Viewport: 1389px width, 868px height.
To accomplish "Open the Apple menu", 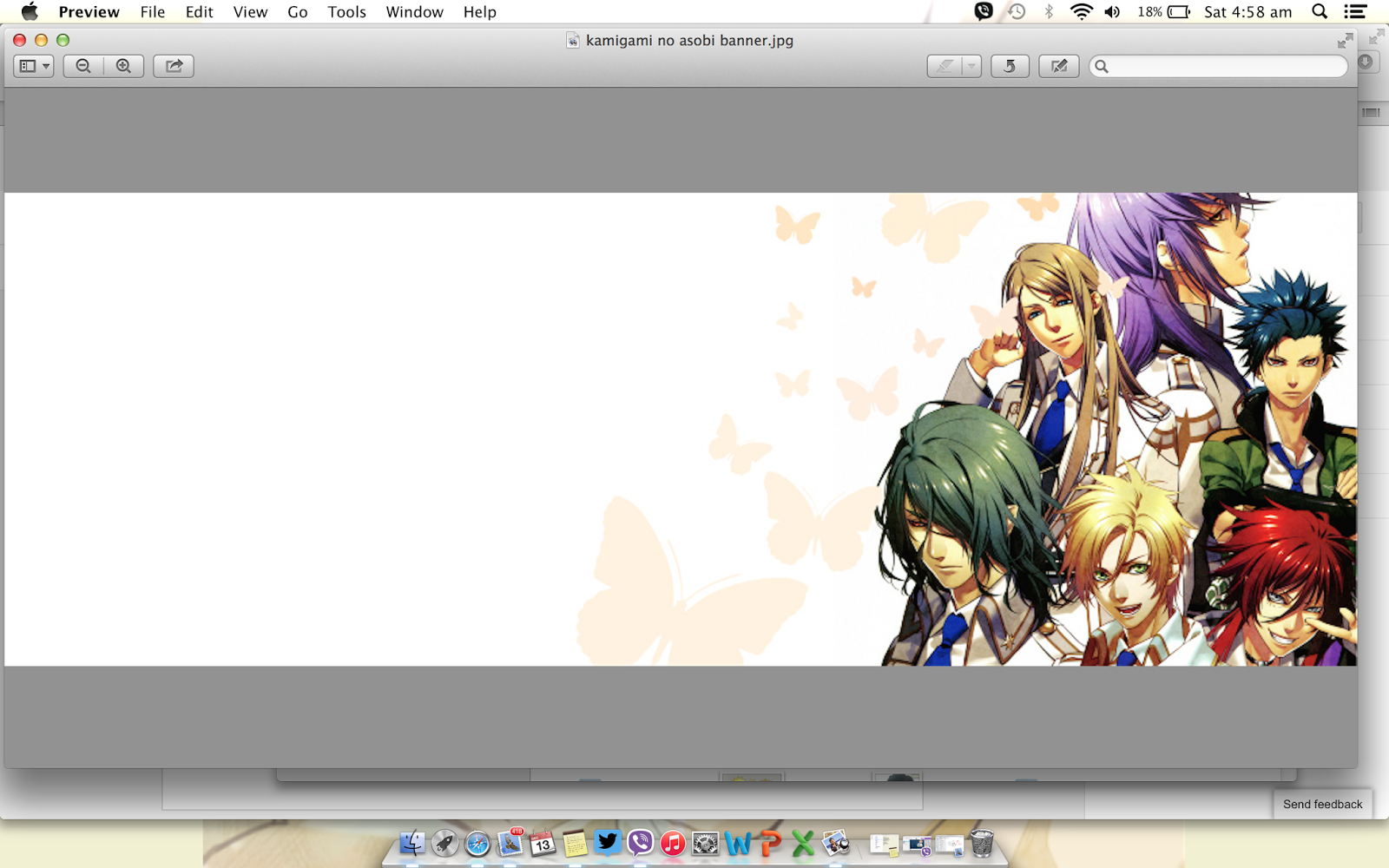I will point(30,11).
